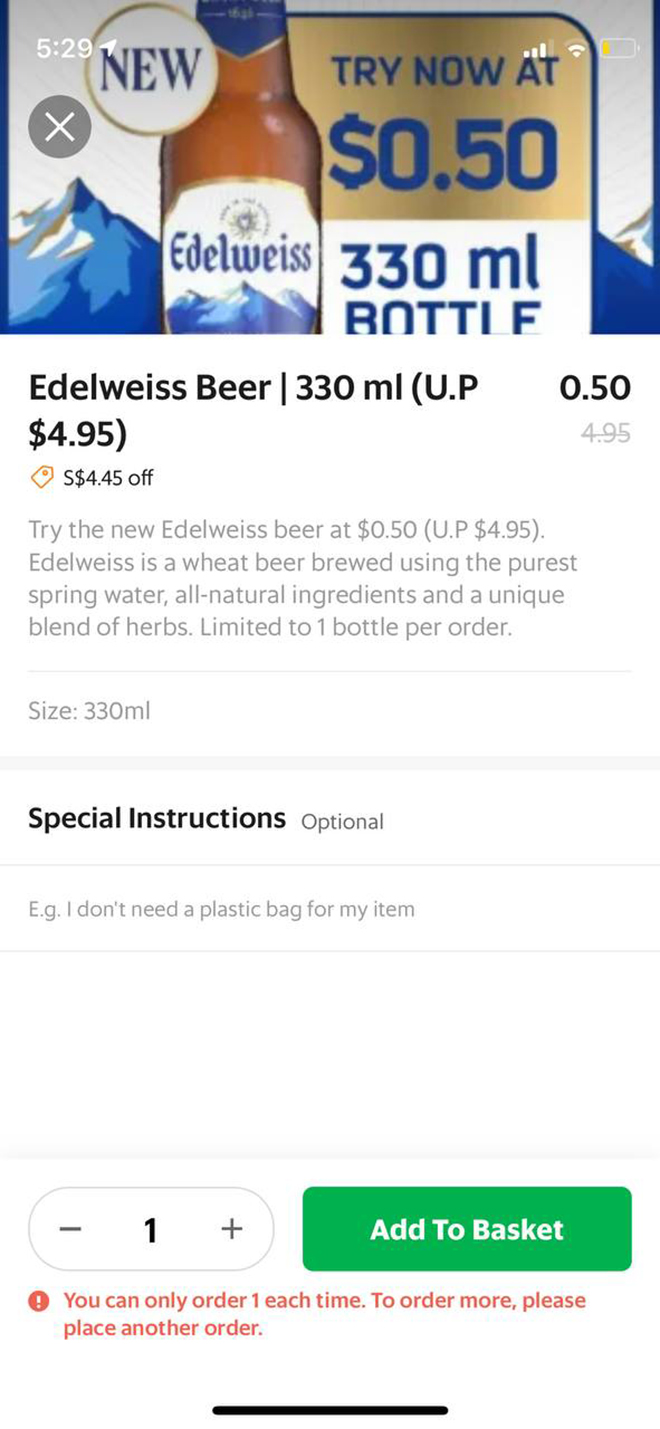Increase quantity with the plus button

(231, 1229)
